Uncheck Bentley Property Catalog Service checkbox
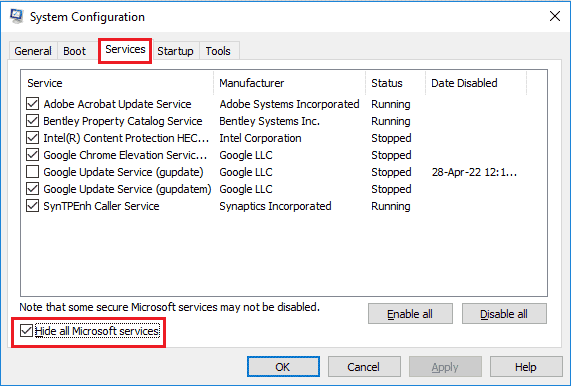Screen dimensions: 571x386 coord(32,121)
